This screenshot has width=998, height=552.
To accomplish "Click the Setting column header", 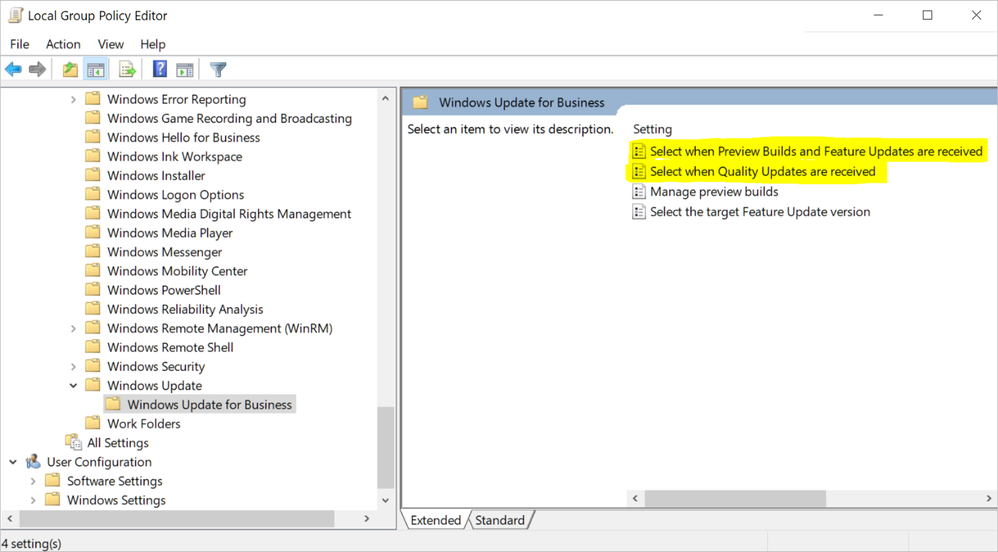I will click(652, 129).
